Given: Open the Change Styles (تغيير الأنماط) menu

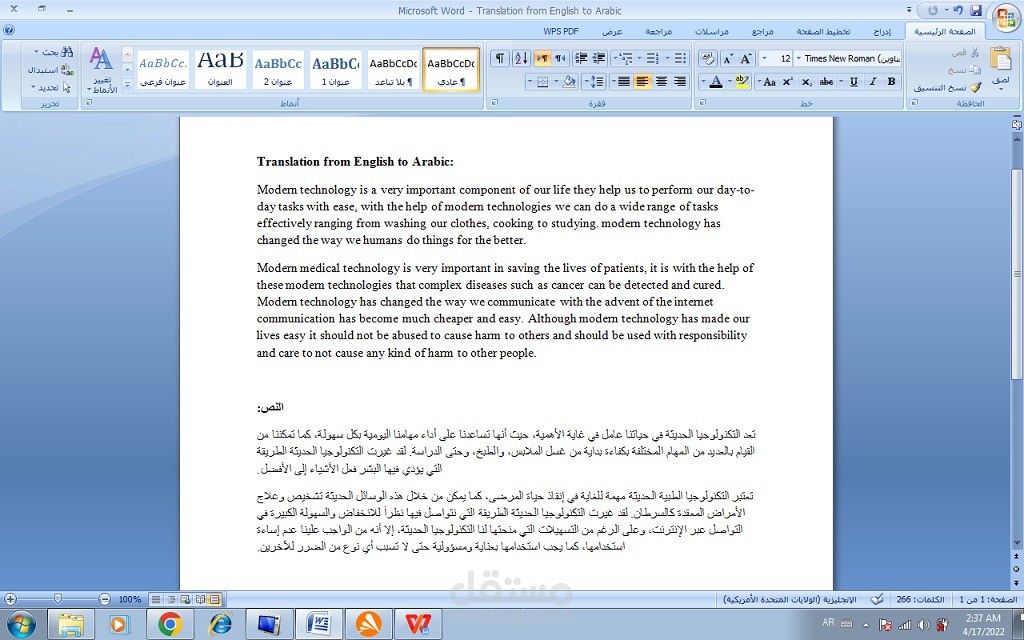Looking at the screenshot, I should coord(102,69).
